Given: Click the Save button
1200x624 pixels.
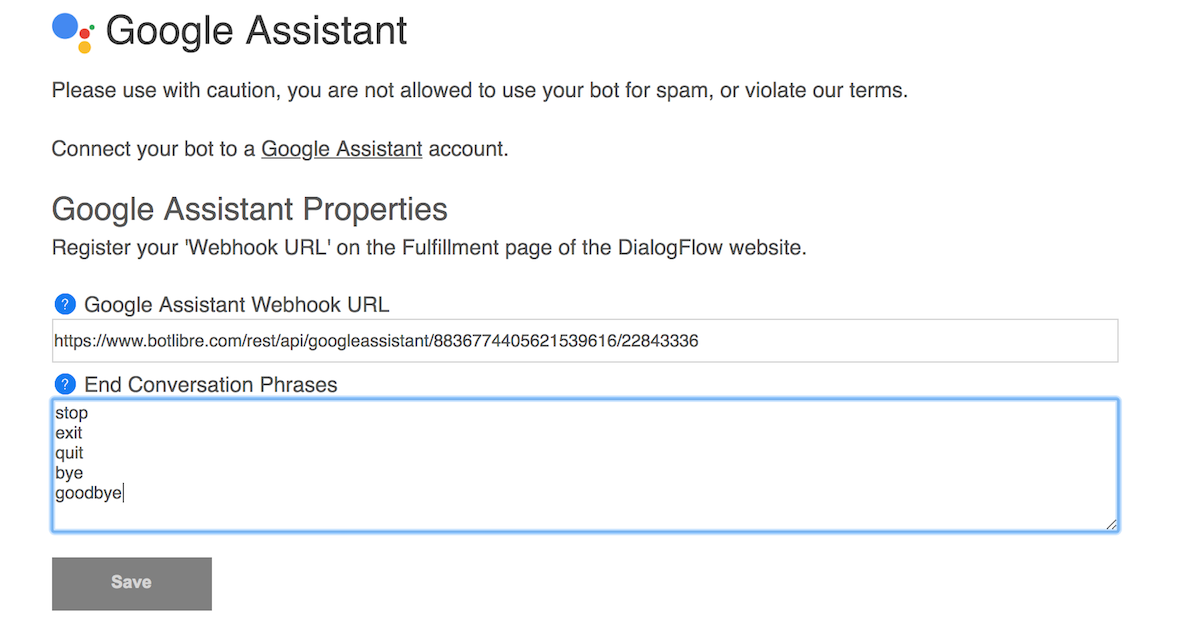Looking at the screenshot, I should click(132, 583).
